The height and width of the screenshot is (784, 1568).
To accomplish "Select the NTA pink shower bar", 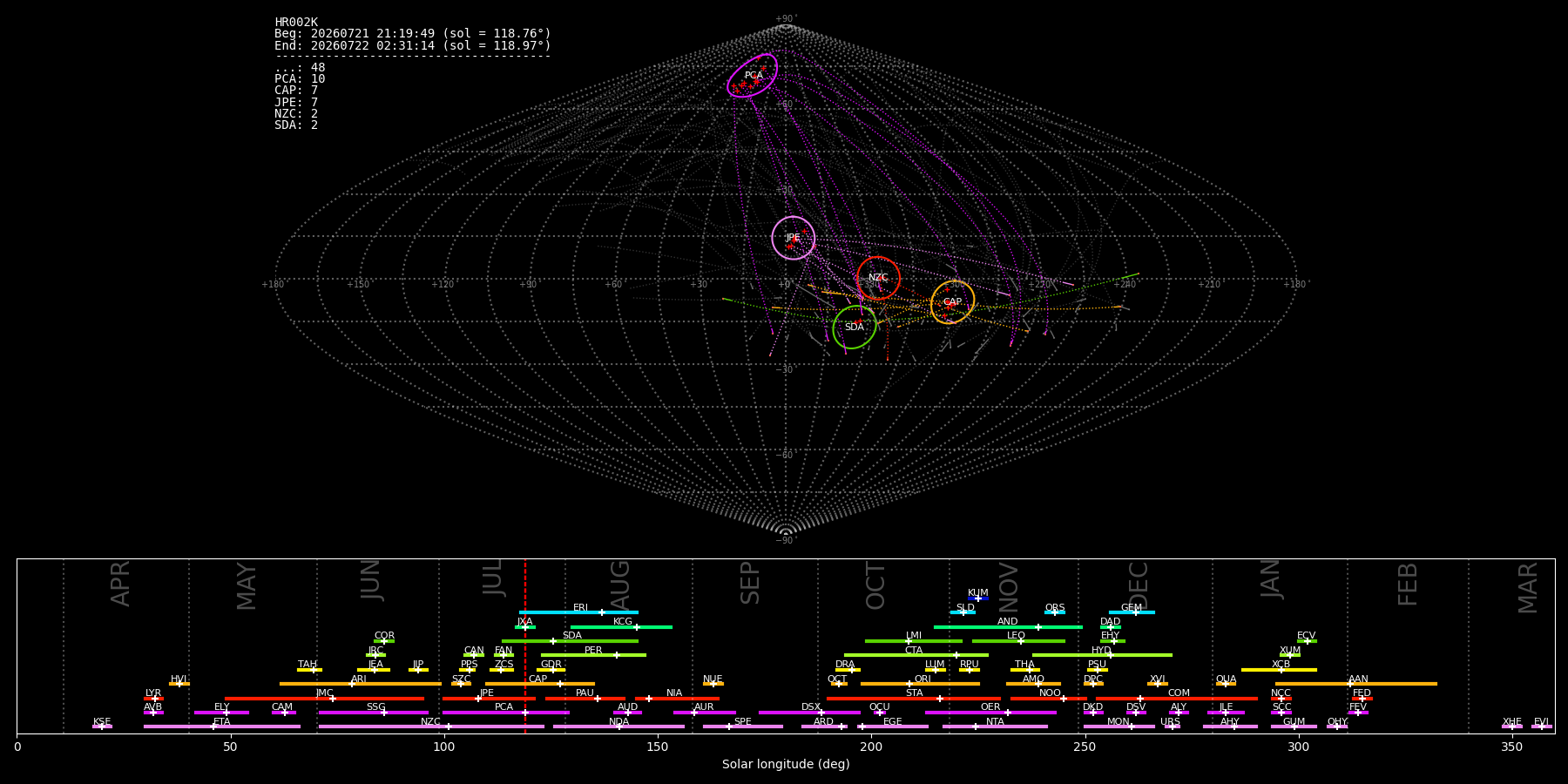I will tap(995, 727).
